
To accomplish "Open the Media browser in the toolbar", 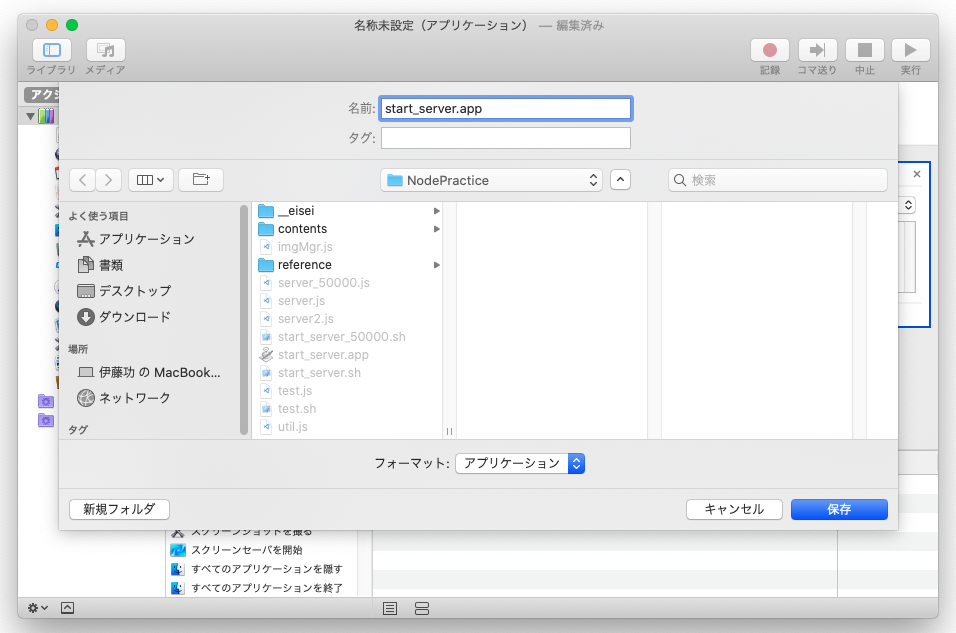I will tap(105, 50).
